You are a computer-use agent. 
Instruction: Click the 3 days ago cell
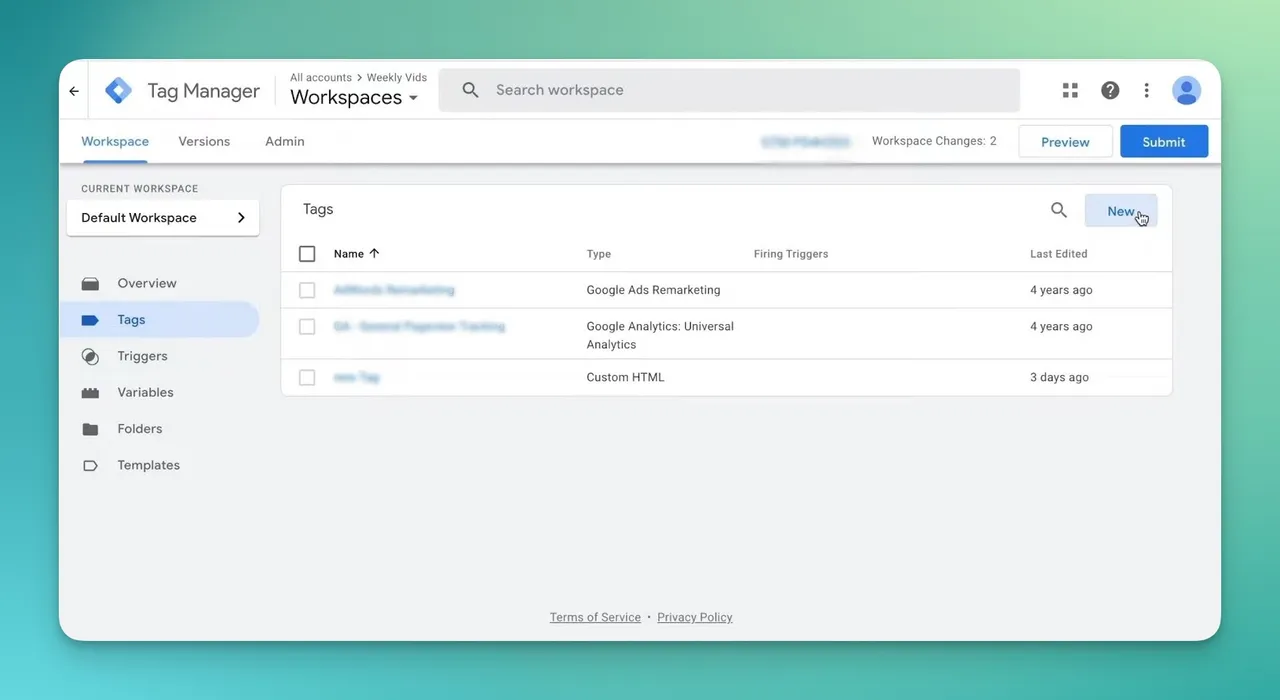(1059, 378)
